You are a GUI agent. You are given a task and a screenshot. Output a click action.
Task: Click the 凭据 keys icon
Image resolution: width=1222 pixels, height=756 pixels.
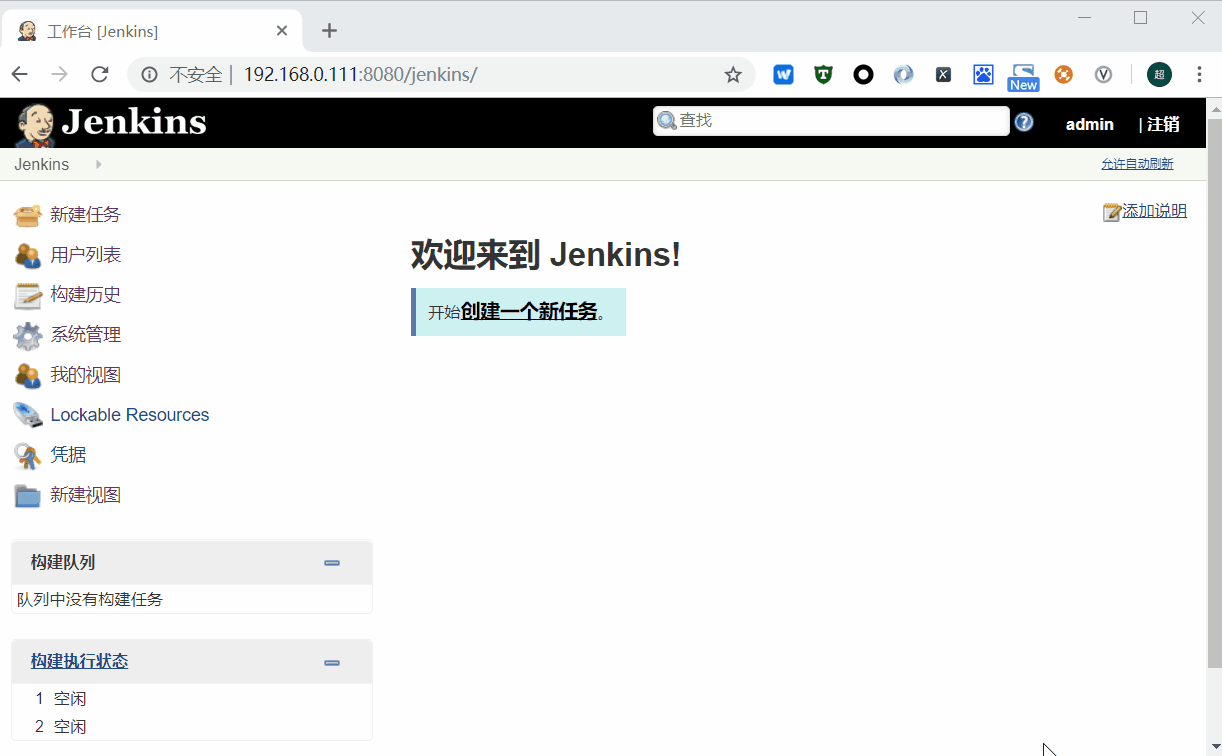coord(27,455)
